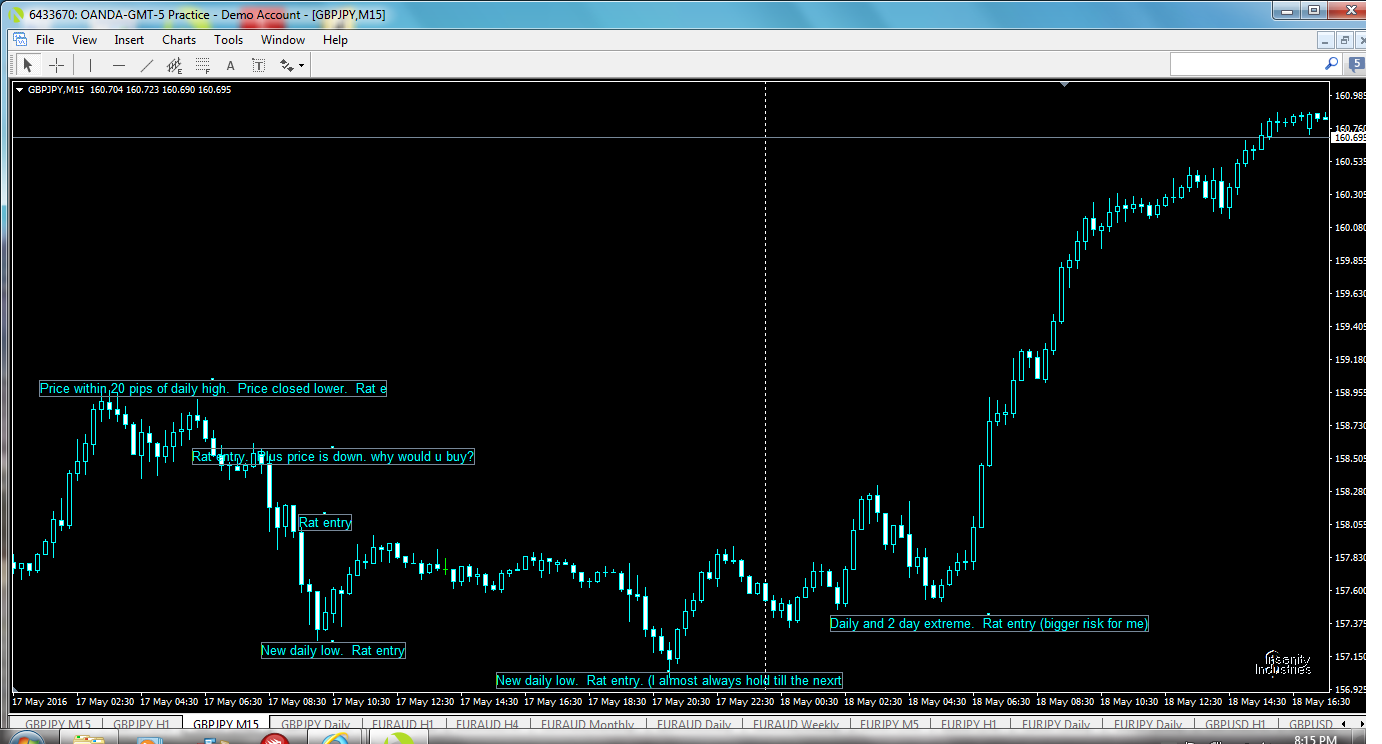Click inside the toolbar search field
Image resolution: width=1382 pixels, height=744 pixels.
(x=1247, y=63)
